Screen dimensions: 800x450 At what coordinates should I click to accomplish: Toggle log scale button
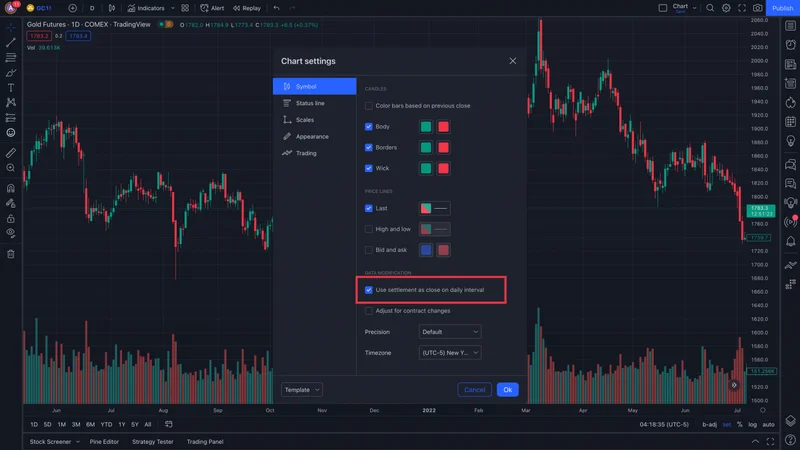[753, 424]
